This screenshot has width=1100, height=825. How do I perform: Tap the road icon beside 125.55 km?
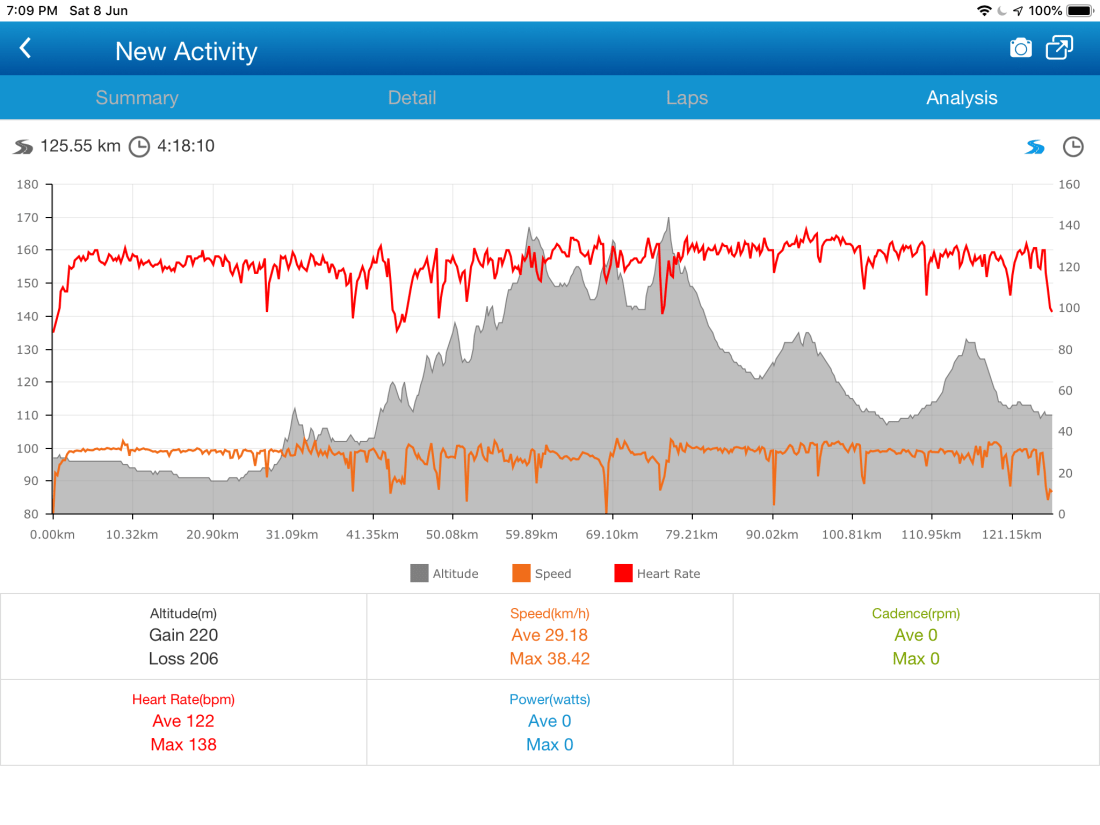pos(23,147)
